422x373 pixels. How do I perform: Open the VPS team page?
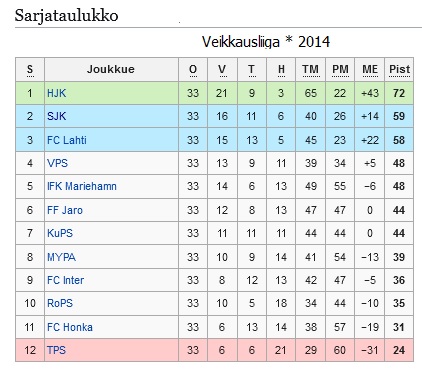57,163
